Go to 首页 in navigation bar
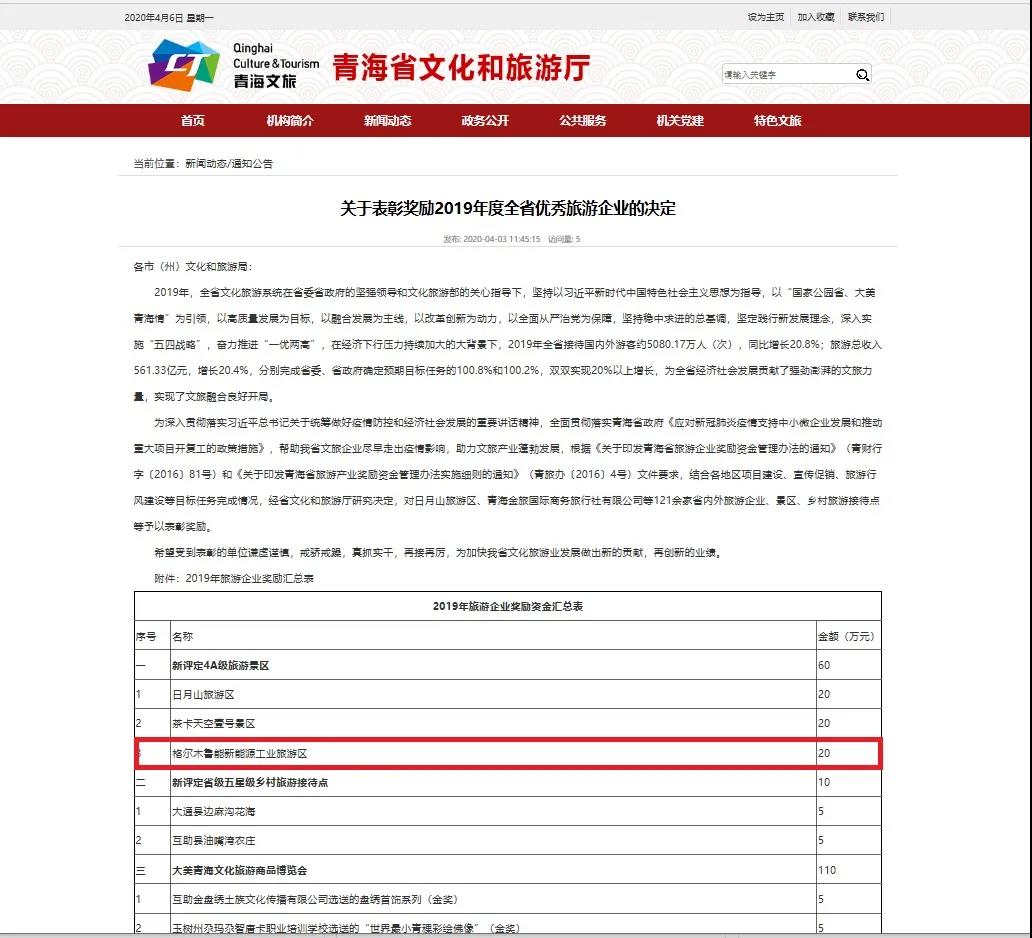 pos(193,121)
